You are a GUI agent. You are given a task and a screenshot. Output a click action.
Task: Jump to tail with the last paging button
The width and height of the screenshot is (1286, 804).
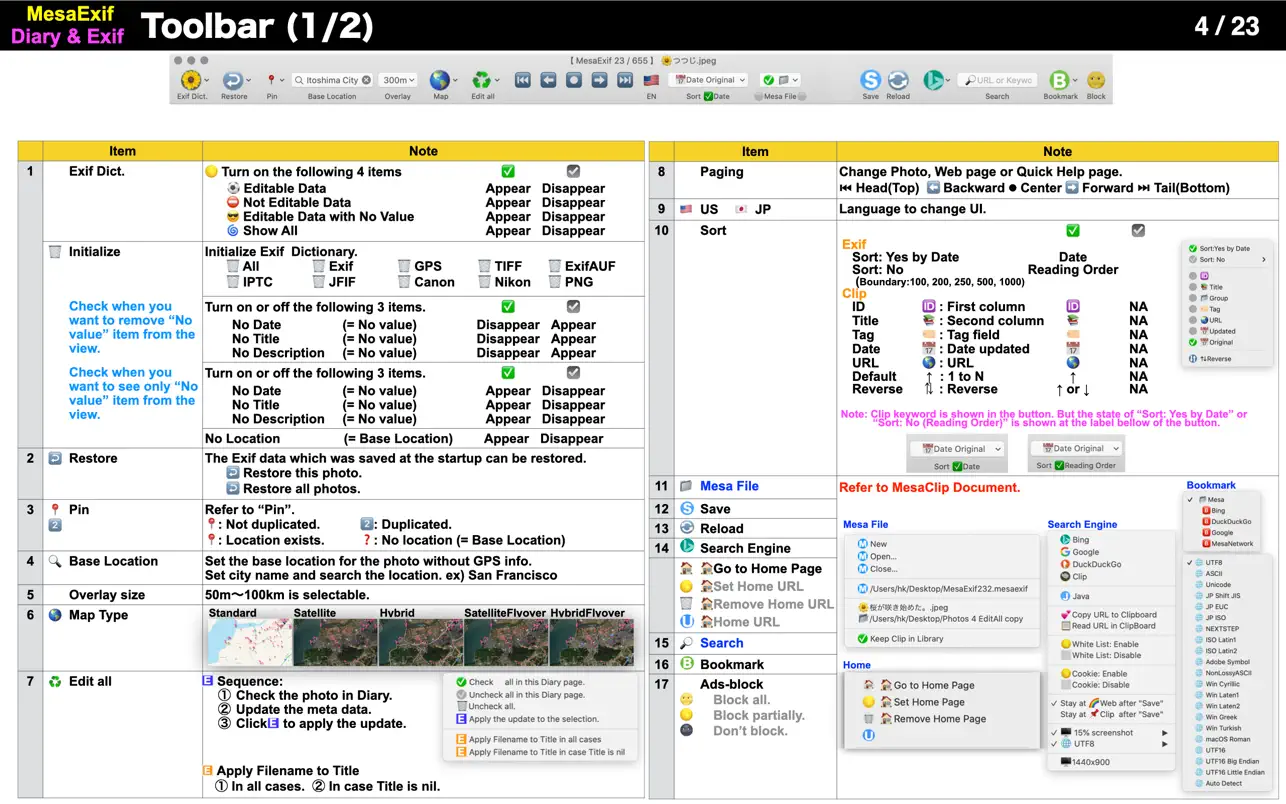click(625, 80)
